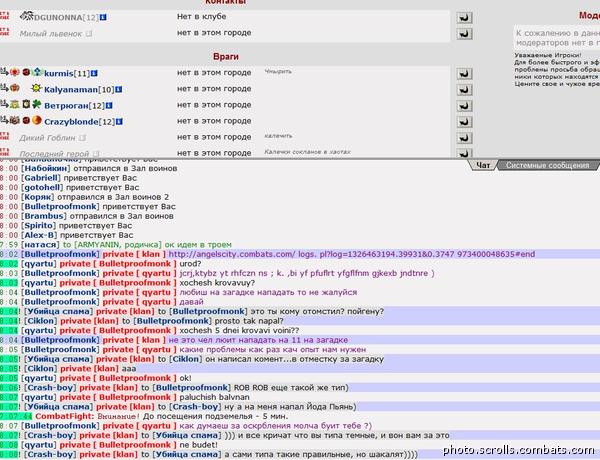Click the arrow button in Ветрюган's row
Viewport: 600px width, 460px height.
click(464, 106)
